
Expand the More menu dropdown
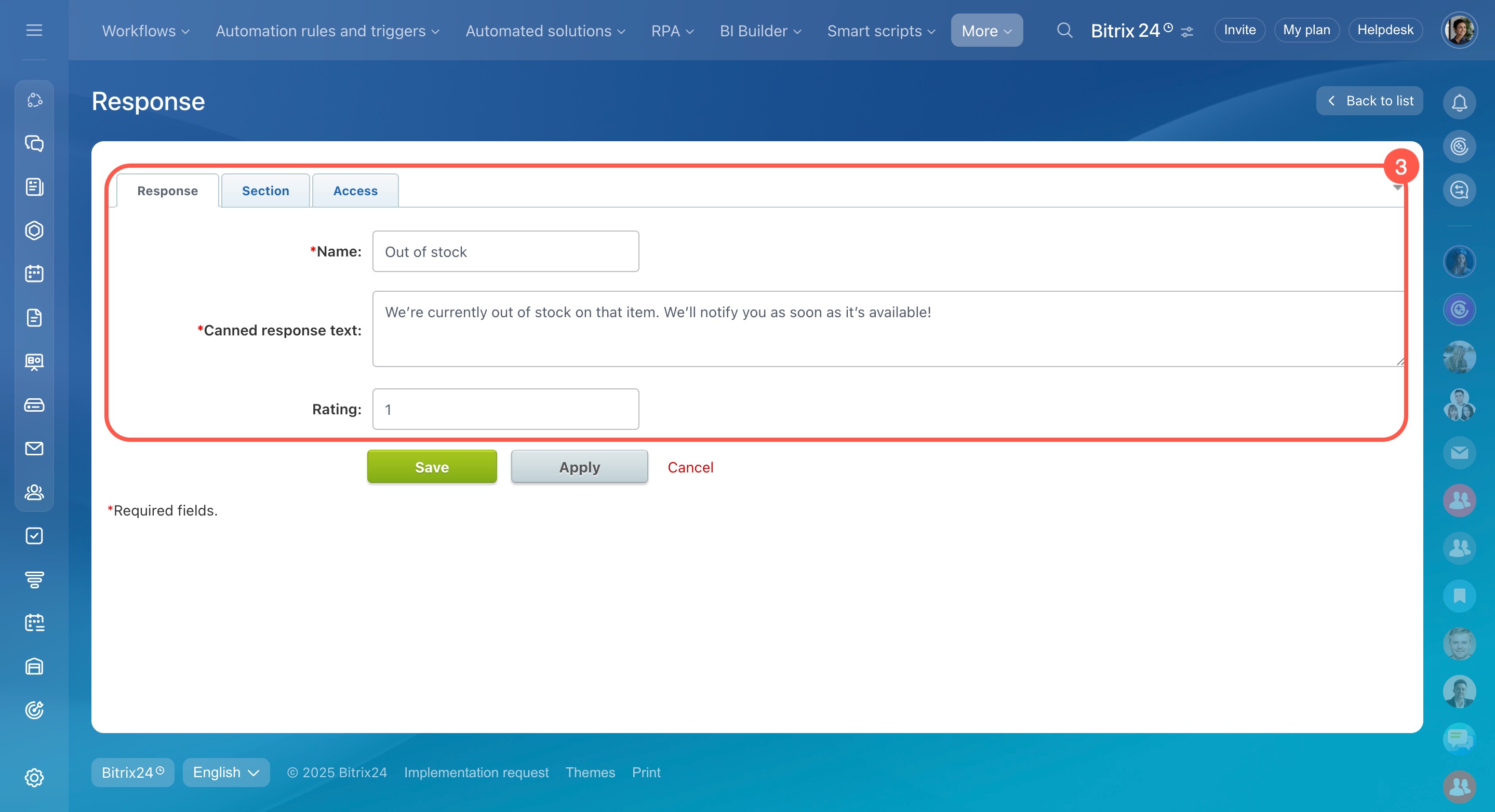click(x=986, y=31)
